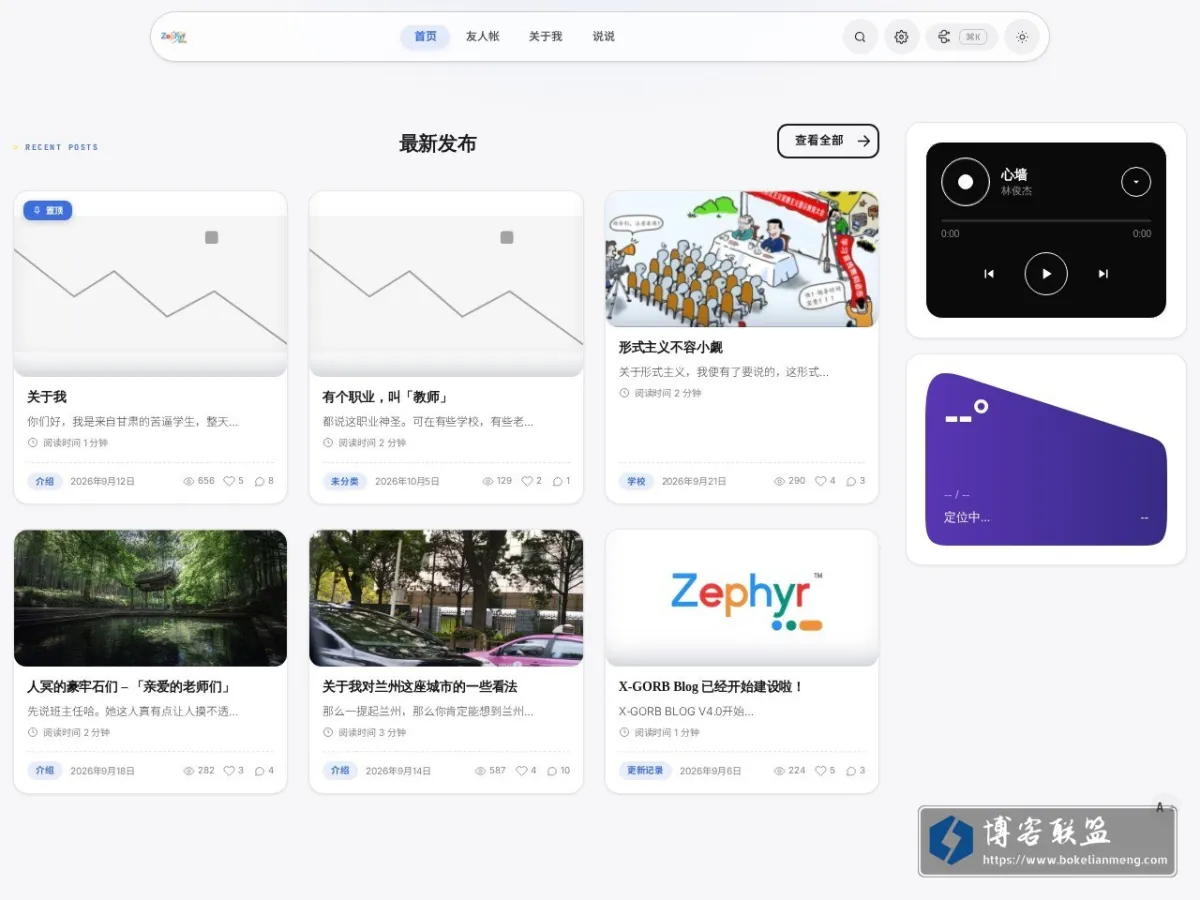Click placeholder thumbnail of 有个职业 post
This screenshot has width=1200, height=900.
[x=446, y=284]
